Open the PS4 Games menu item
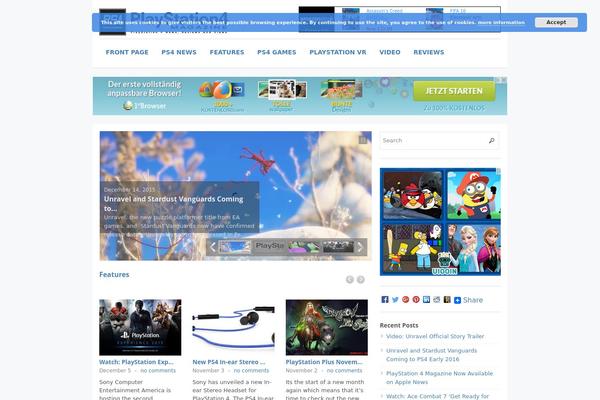The image size is (600, 400). point(277,52)
